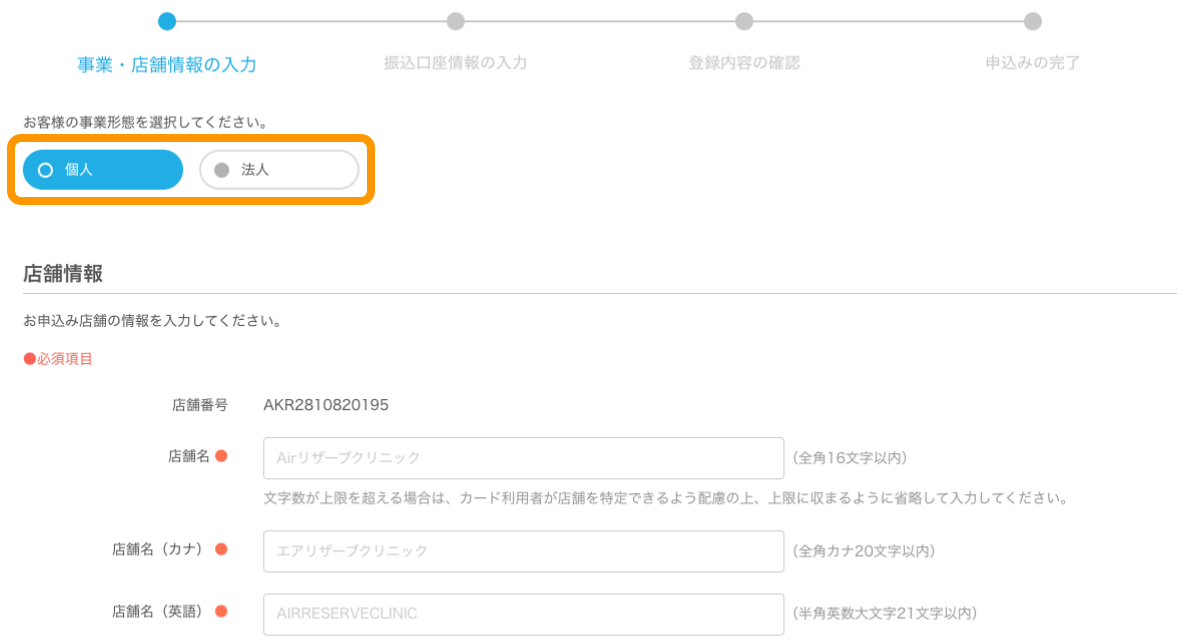Click the 店舗番号 field label
Viewport: 1198px width, 642px height.
pyautogui.click(x=200, y=405)
